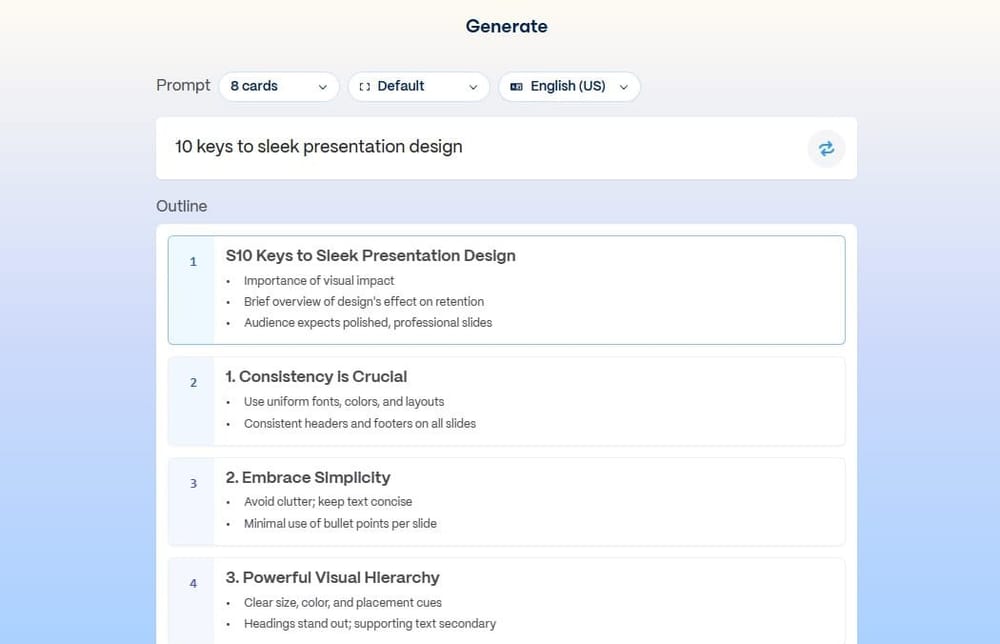Click the Outline section label
Viewport: 1000px width, 644px height.
tap(181, 206)
